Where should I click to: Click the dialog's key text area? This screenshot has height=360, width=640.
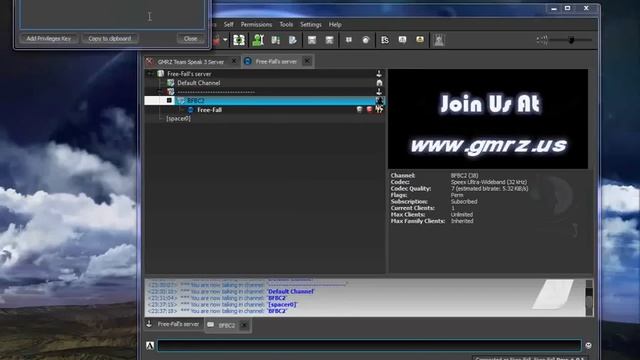click(x=112, y=14)
